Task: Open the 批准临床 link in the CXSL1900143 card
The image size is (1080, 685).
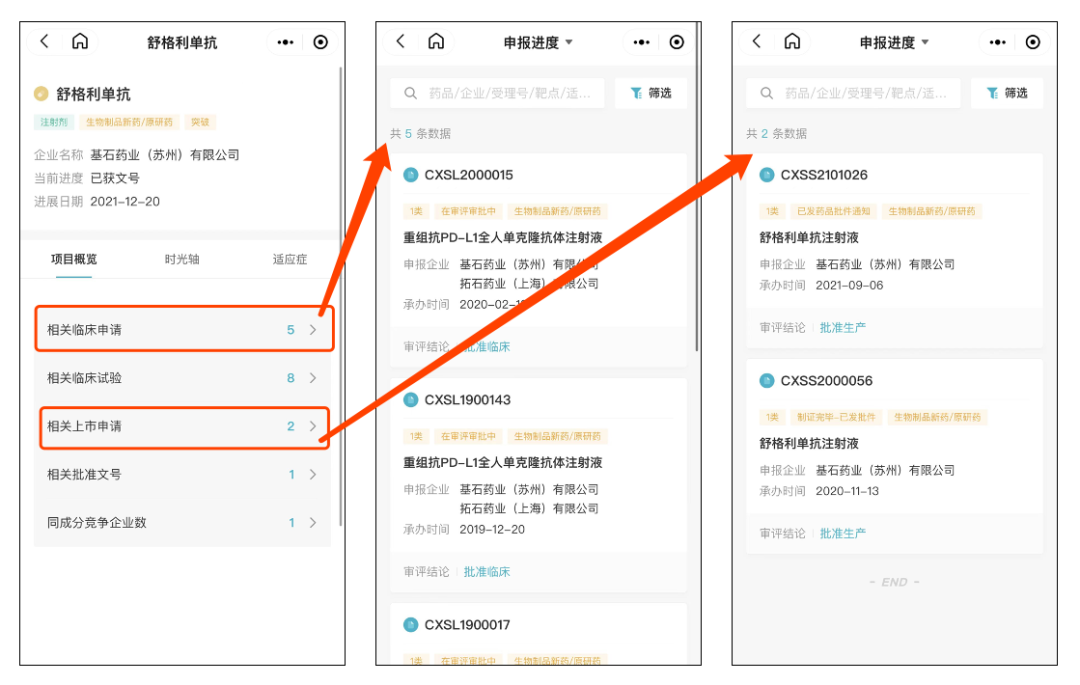Action: tap(487, 572)
